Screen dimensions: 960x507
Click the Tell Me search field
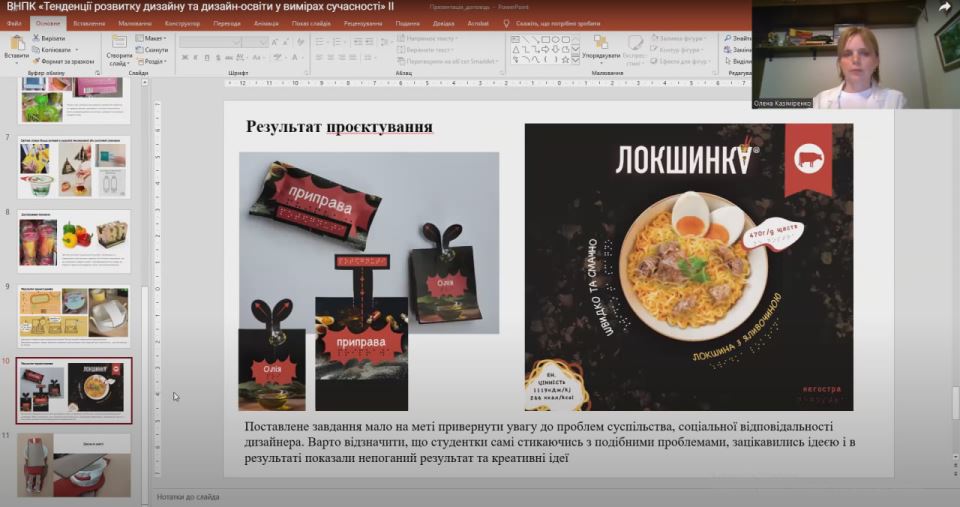point(558,23)
